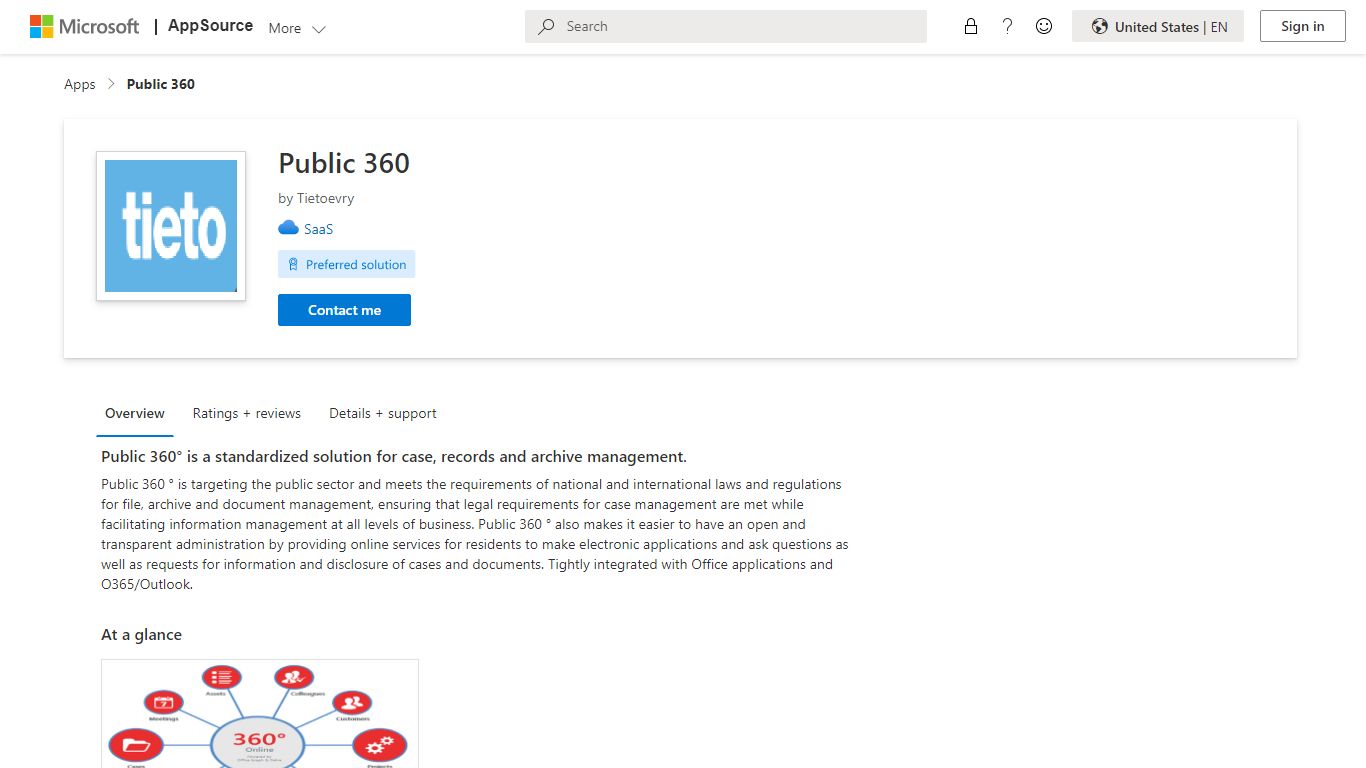This screenshot has height=768, width=1366.
Task: Click the Public 360 title heading
Action: tap(344, 163)
